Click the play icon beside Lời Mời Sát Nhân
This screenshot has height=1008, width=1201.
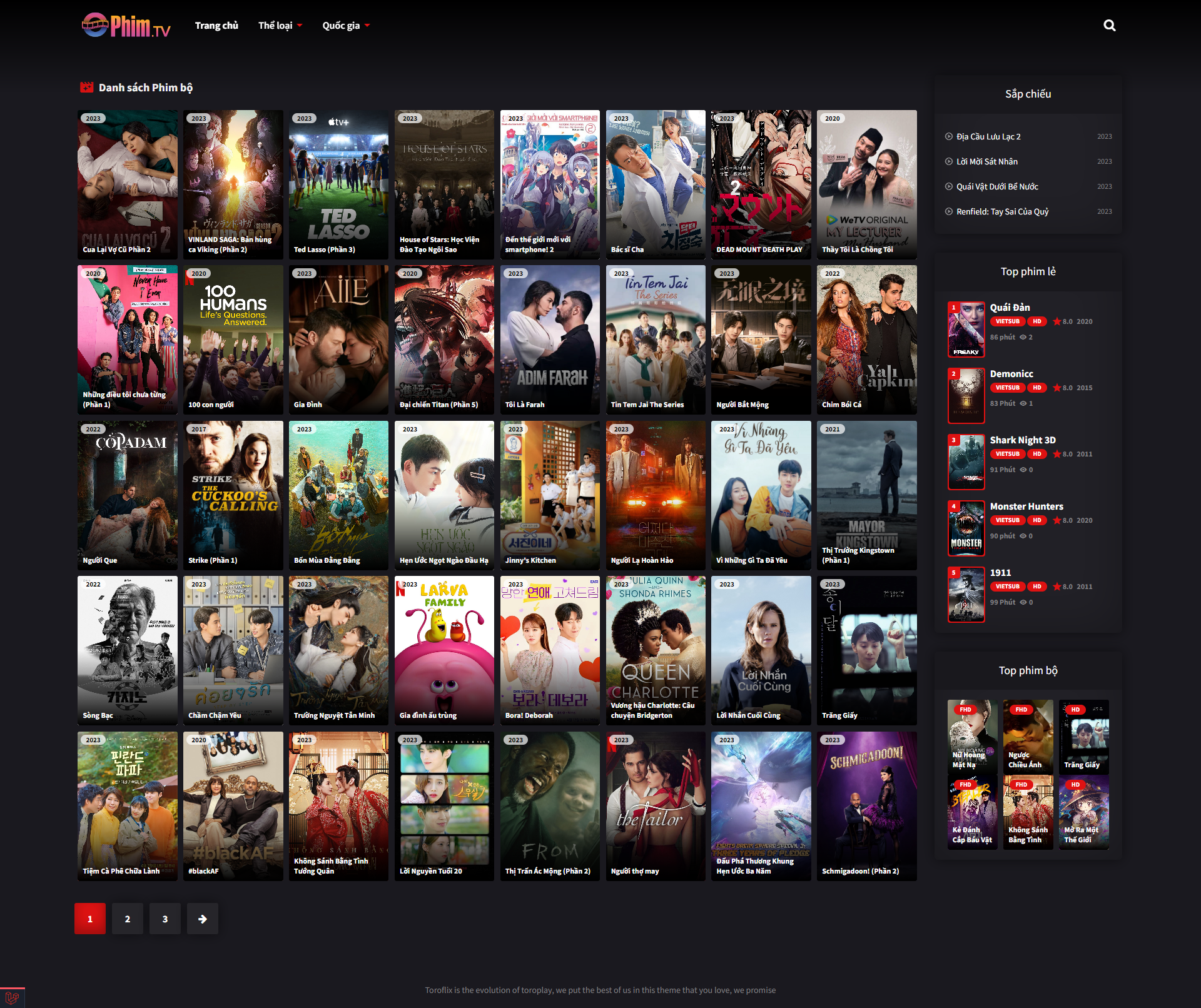click(948, 161)
